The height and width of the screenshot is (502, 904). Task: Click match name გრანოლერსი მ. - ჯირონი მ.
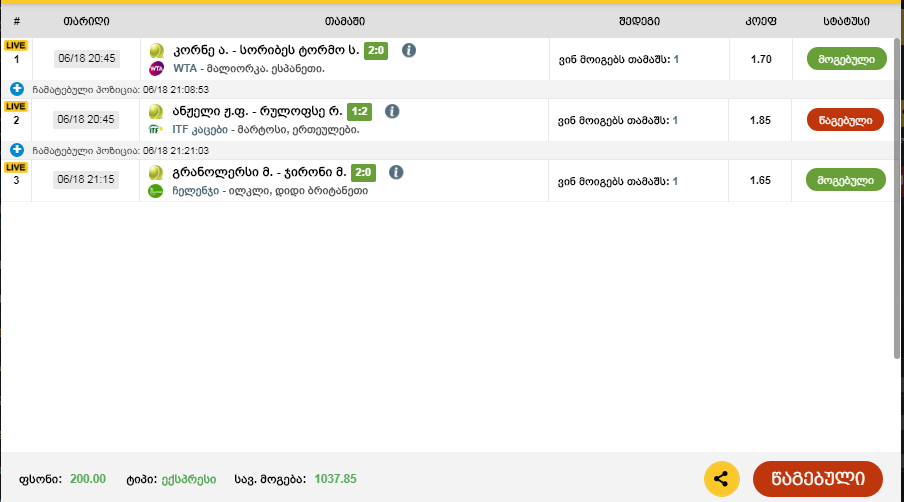click(x=259, y=173)
